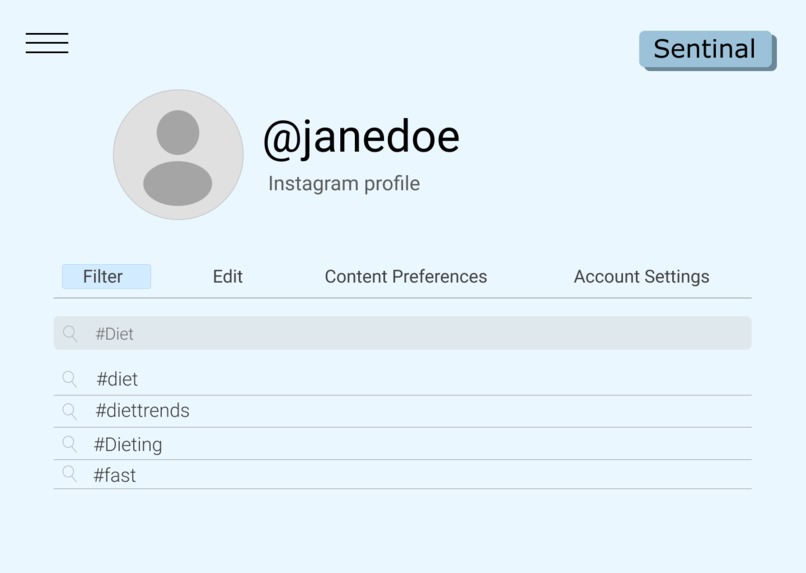
Task: Click the magnifier icon beside #Dieting
Action: click(69, 444)
